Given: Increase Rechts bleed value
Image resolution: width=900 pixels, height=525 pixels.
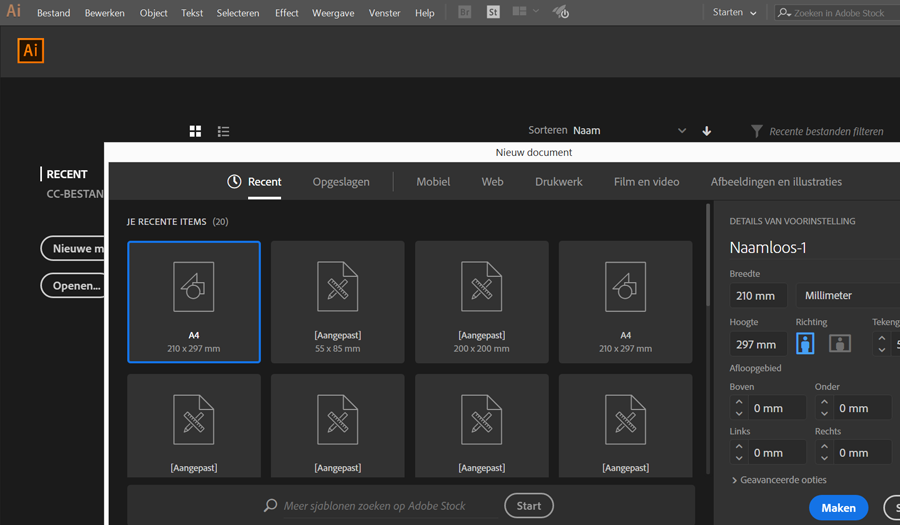Looking at the screenshot, I should [824, 446].
